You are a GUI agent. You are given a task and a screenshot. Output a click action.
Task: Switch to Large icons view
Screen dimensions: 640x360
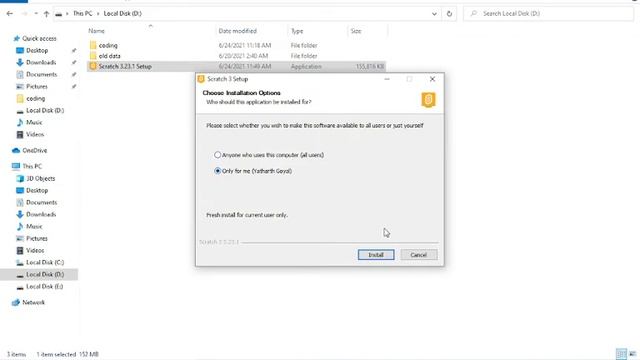[633, 354]
